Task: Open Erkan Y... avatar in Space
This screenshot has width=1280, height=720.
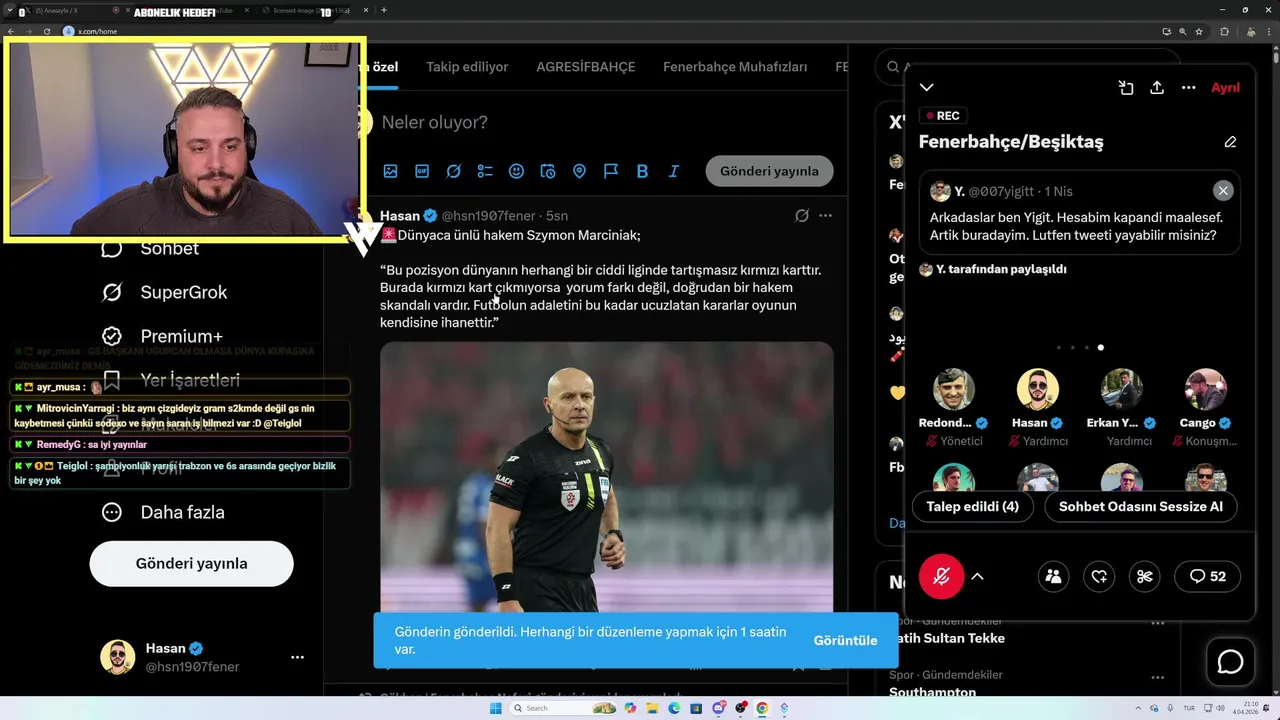Action: coord(1122,390)
